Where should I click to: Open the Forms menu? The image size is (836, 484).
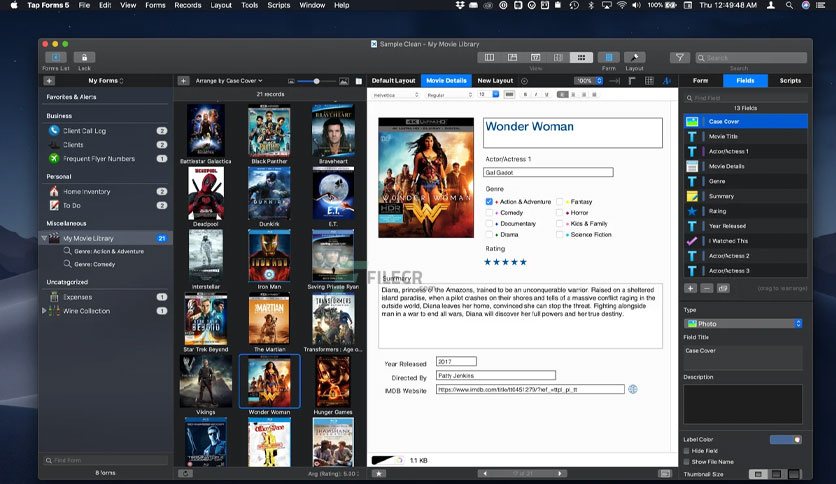tap(155, 5)
